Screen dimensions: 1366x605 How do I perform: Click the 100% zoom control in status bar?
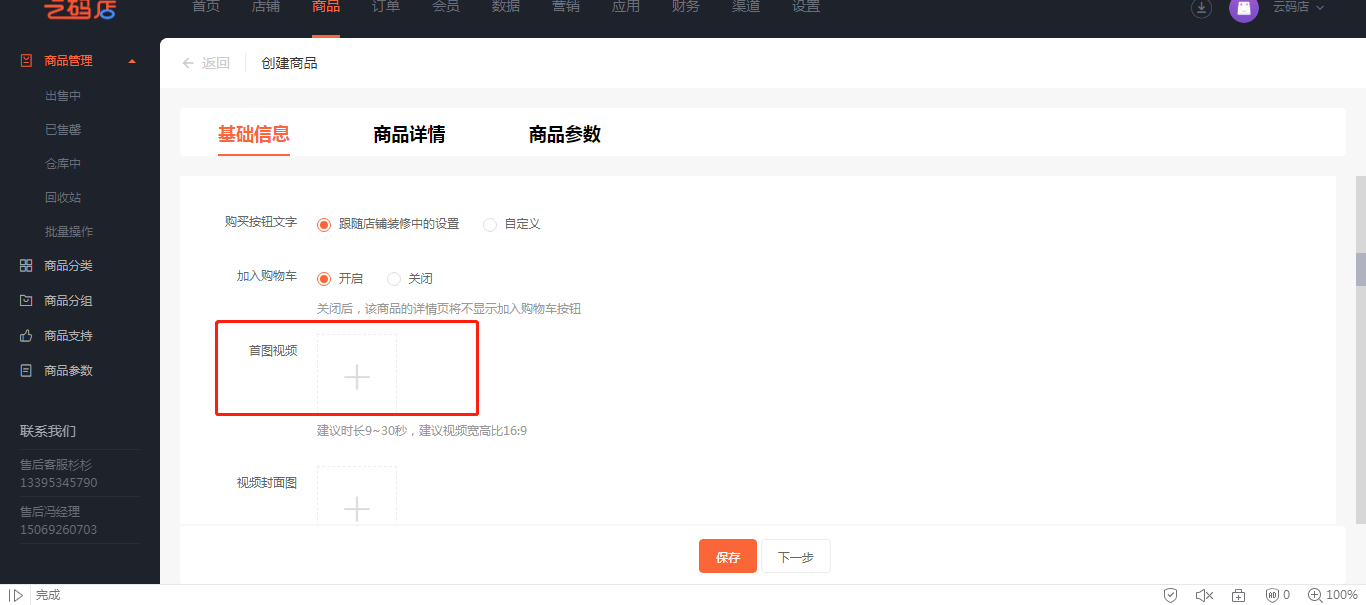pos(1332,595)
